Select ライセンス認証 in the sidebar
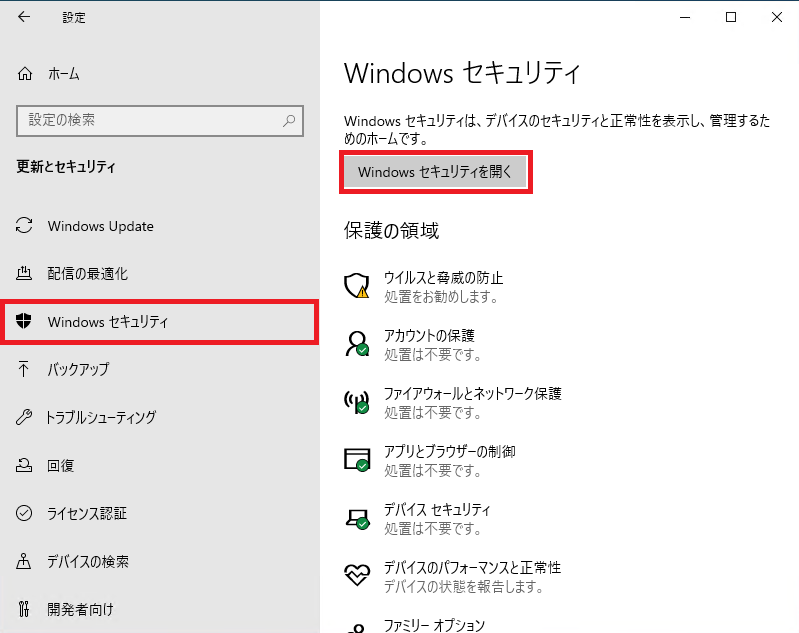 (87, 513)
